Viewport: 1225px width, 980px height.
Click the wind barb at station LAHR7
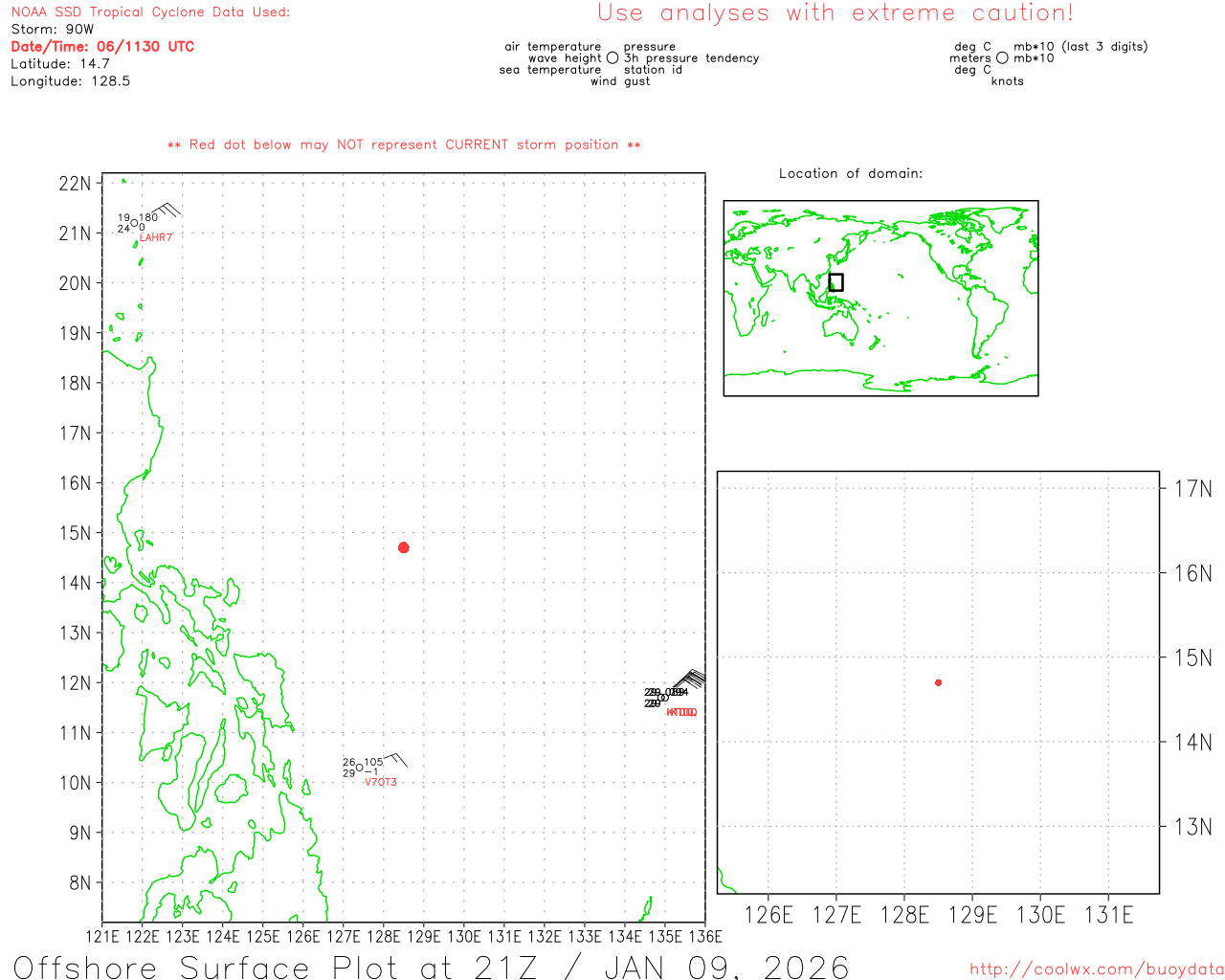click(167, 210)
